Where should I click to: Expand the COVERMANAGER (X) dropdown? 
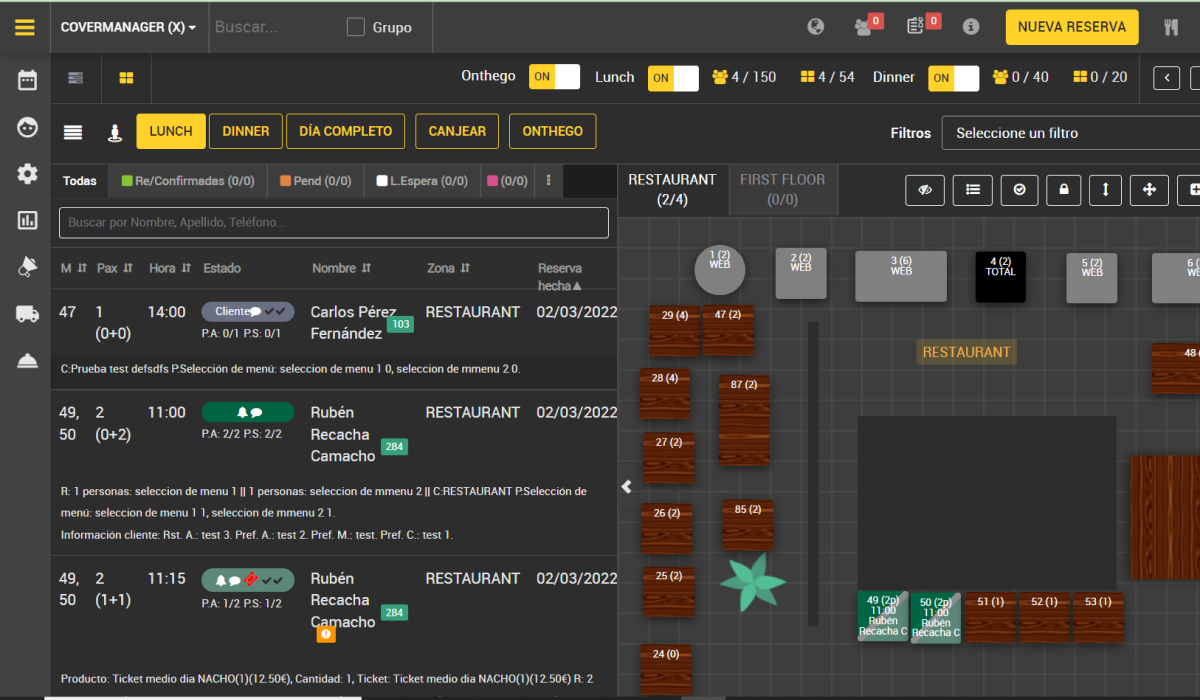(x=128, y=27)
